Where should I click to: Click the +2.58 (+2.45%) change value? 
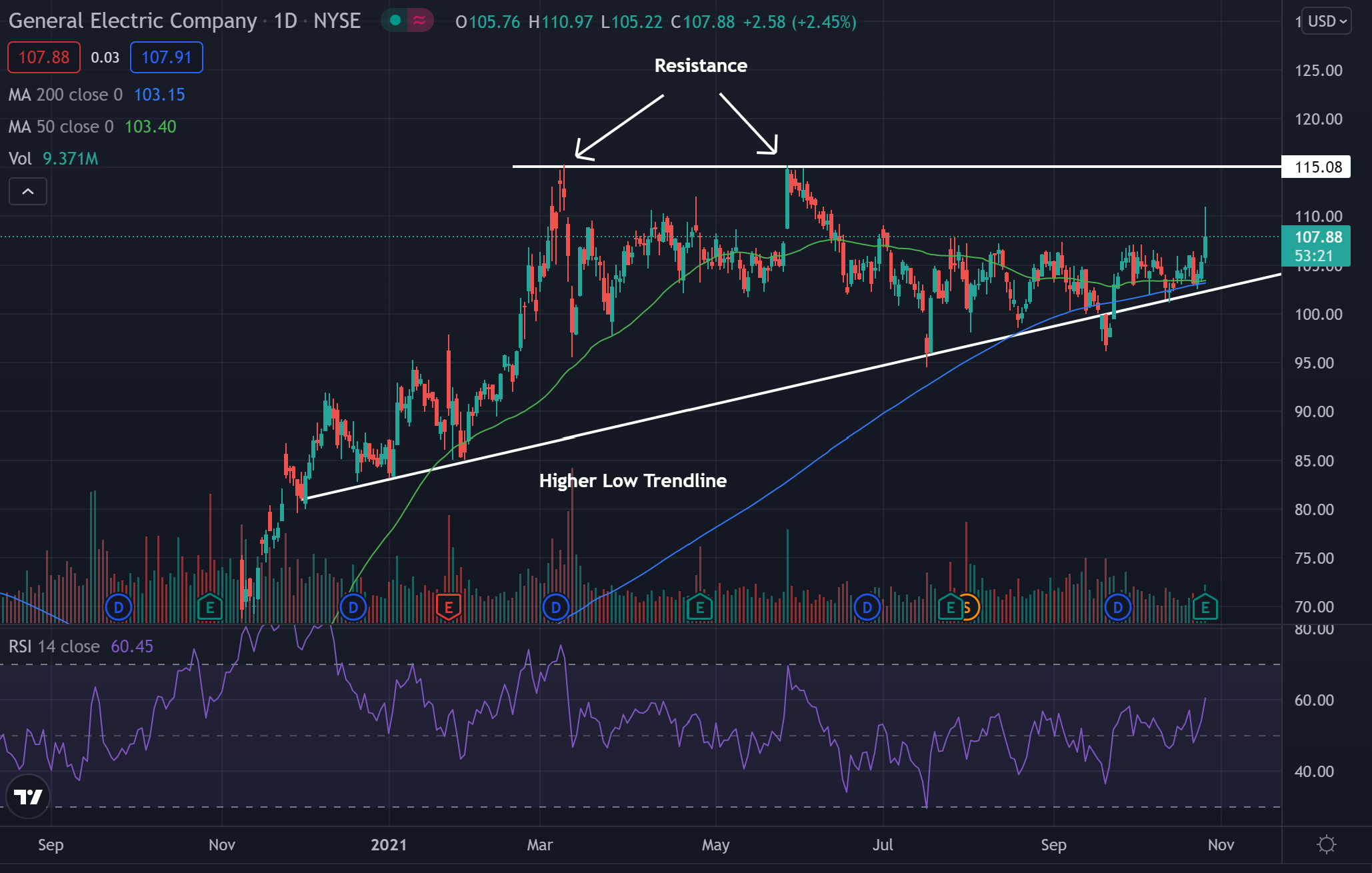(x=799, y=22)
